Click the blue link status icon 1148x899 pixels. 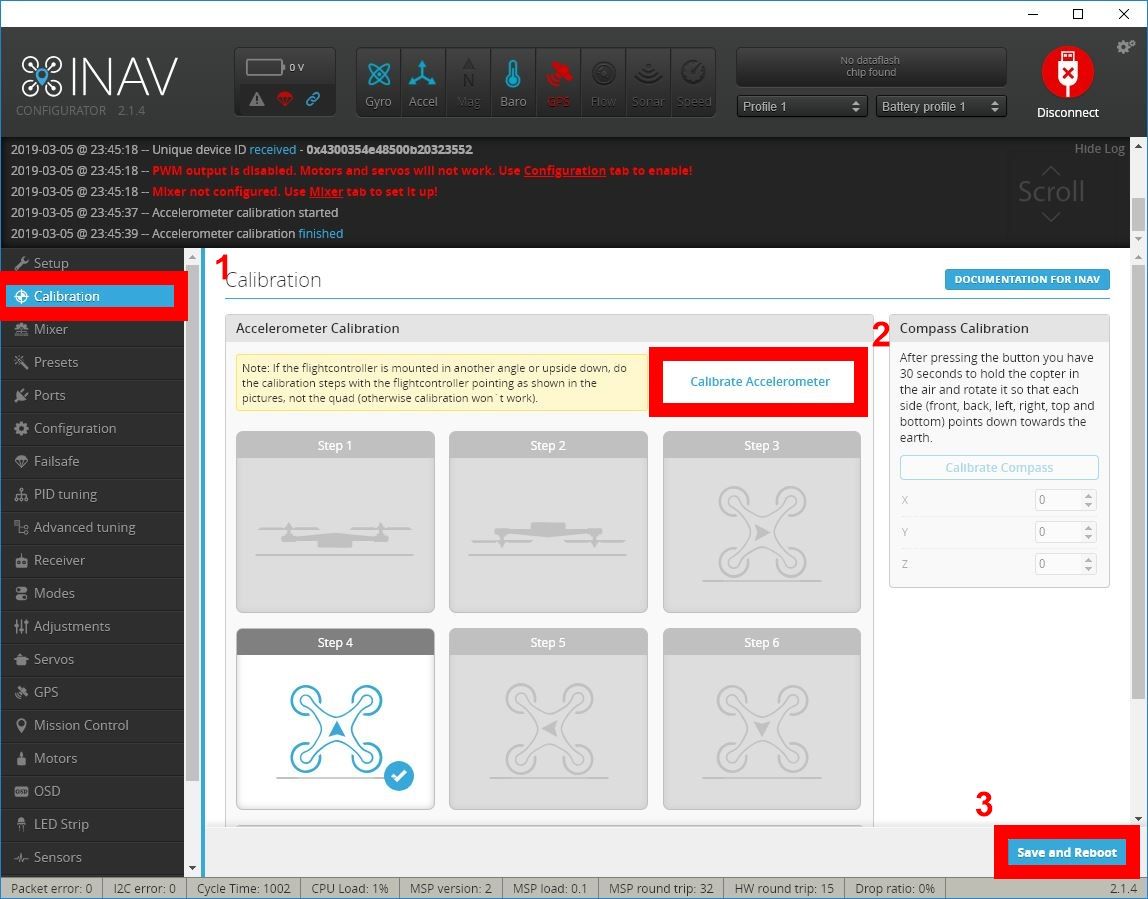pos(313,99)
